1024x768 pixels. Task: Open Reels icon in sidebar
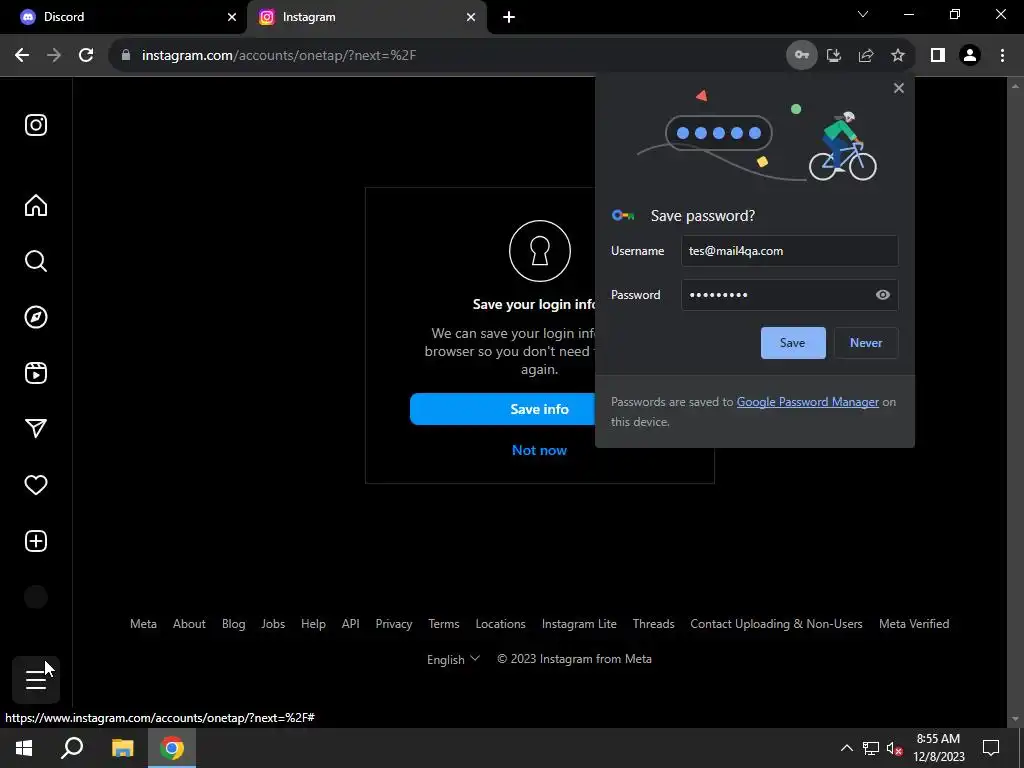coord(36,373)
